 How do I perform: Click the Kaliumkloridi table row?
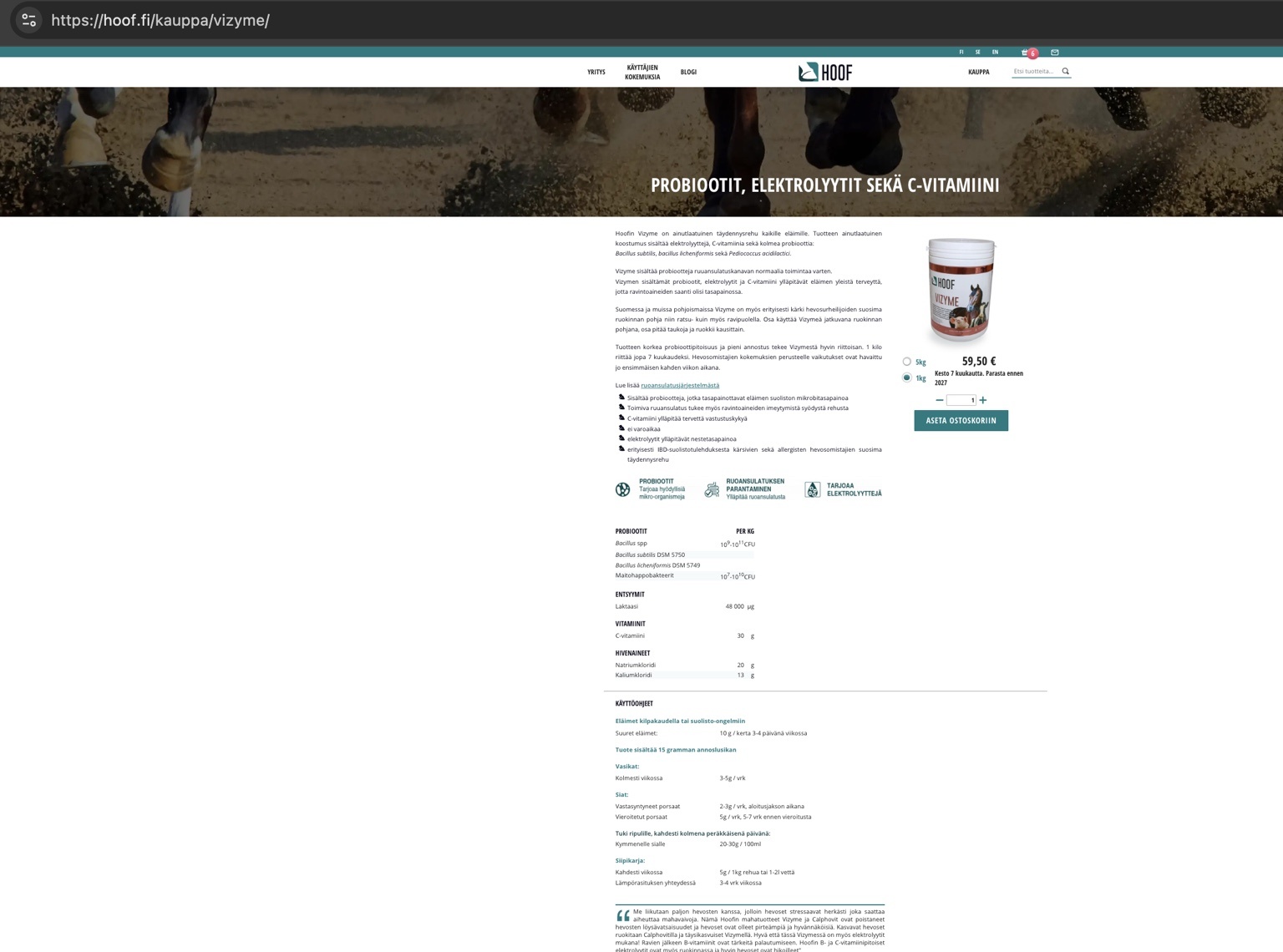pyautogui.click(x=685, y=675)
